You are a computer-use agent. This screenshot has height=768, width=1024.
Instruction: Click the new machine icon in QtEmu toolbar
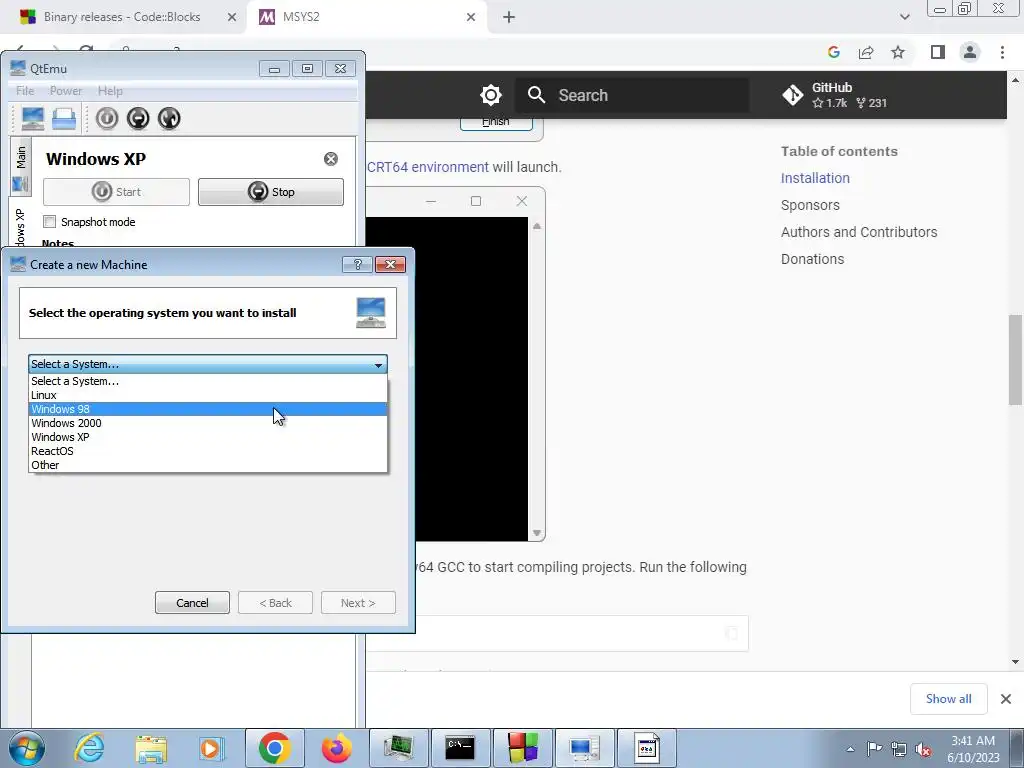33,118
